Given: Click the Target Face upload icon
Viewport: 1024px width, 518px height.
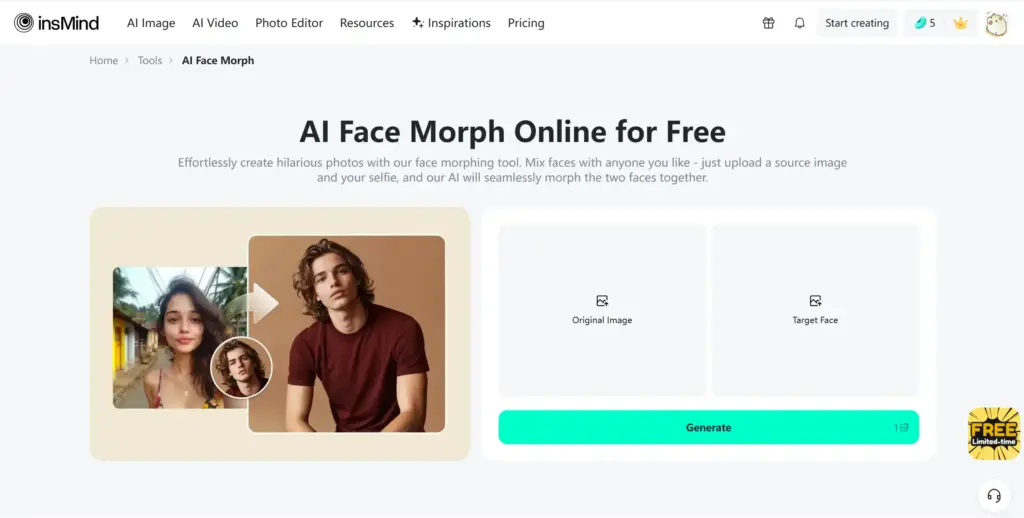Looking at the screenshot, I should coord(815,300).
